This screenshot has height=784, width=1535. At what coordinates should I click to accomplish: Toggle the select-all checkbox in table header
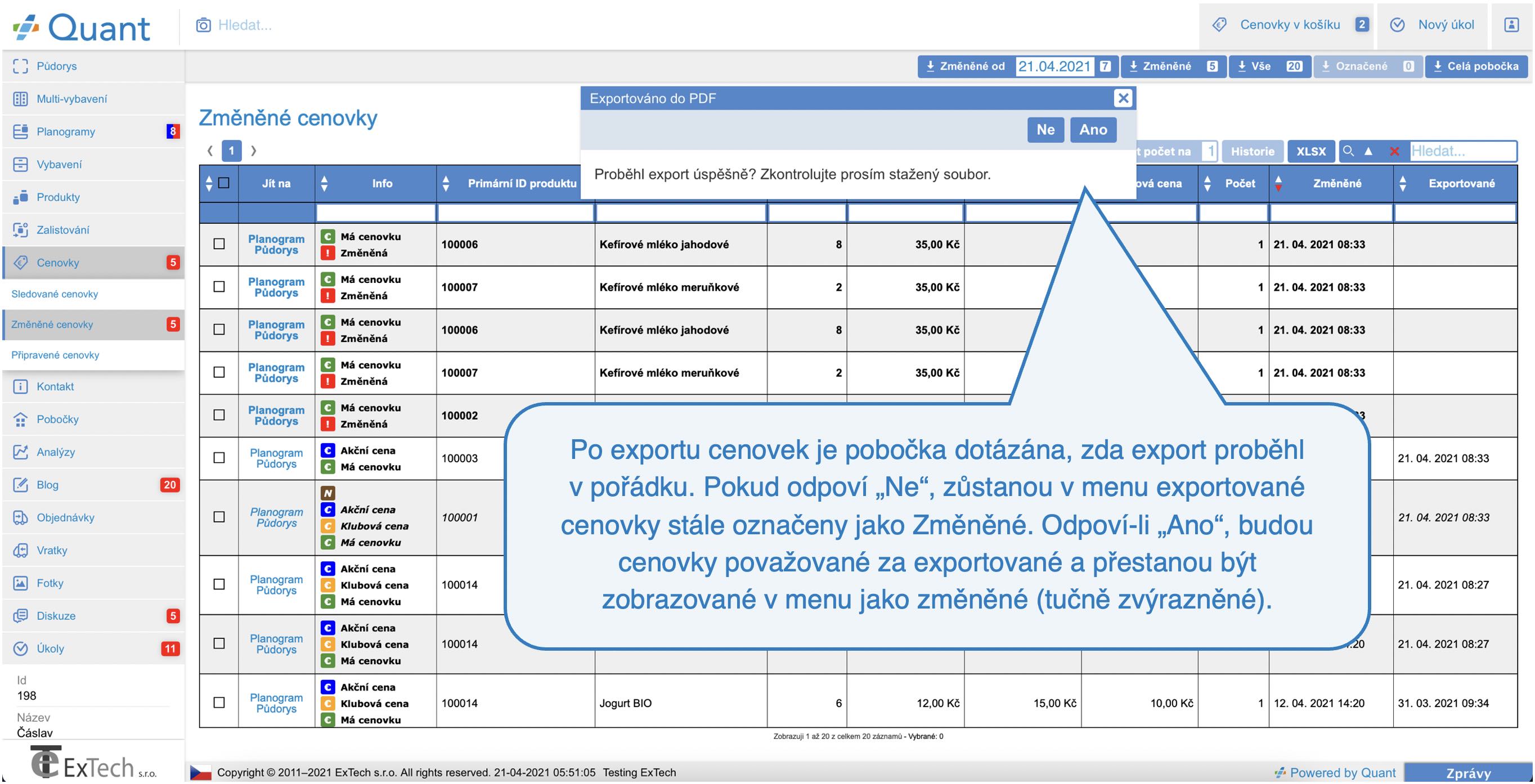224,183
